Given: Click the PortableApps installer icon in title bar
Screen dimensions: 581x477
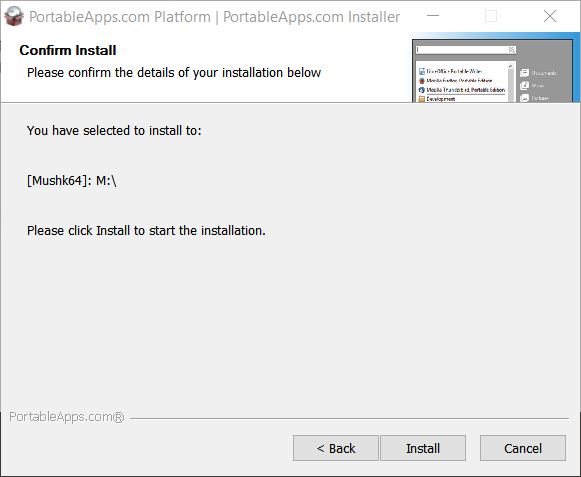Looking at the screenshot, I should [14, 17].
